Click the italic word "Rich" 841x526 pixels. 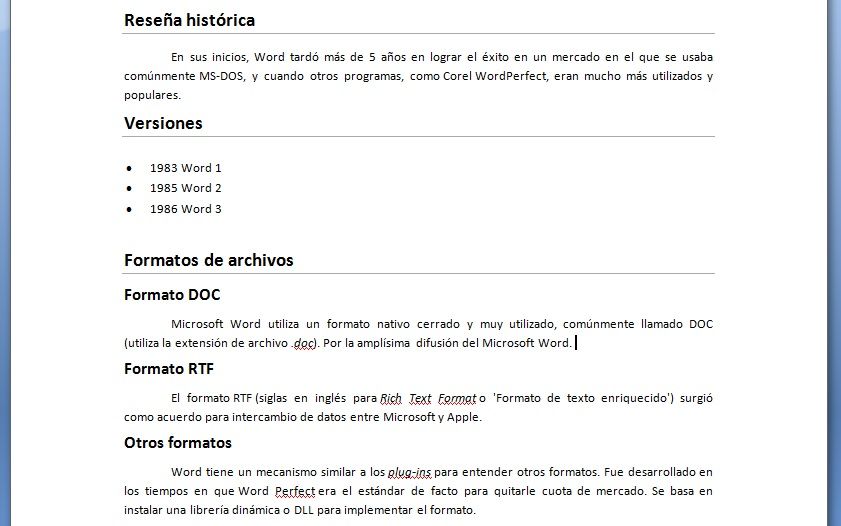[x=390, y=398]
